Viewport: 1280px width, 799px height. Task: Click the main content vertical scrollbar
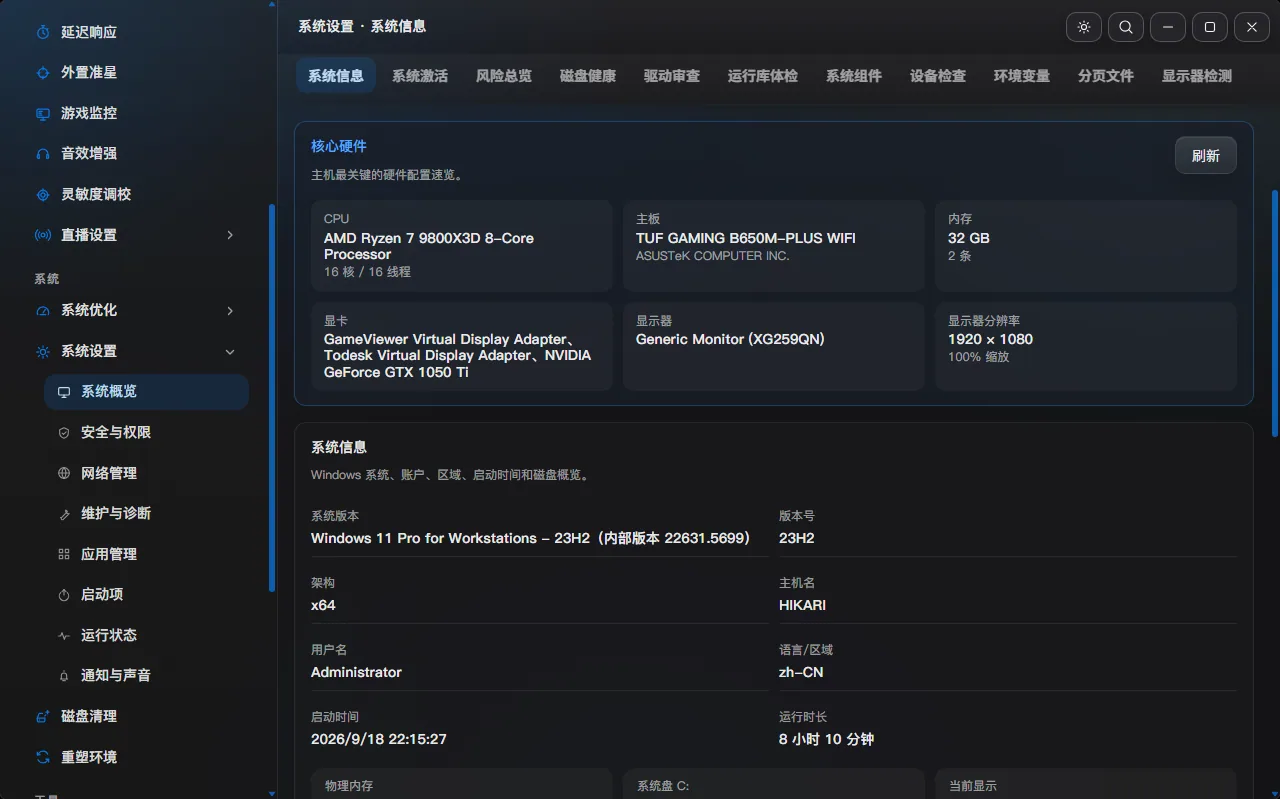(x=1274, y=313)
